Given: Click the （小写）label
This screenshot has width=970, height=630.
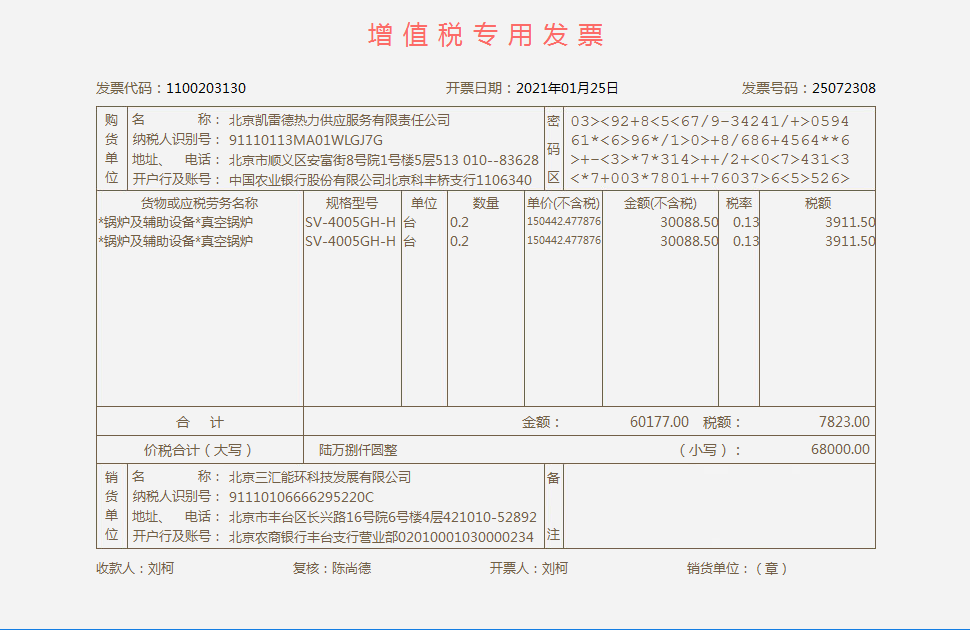Looking at the screenshot, I should coord(710,450).
